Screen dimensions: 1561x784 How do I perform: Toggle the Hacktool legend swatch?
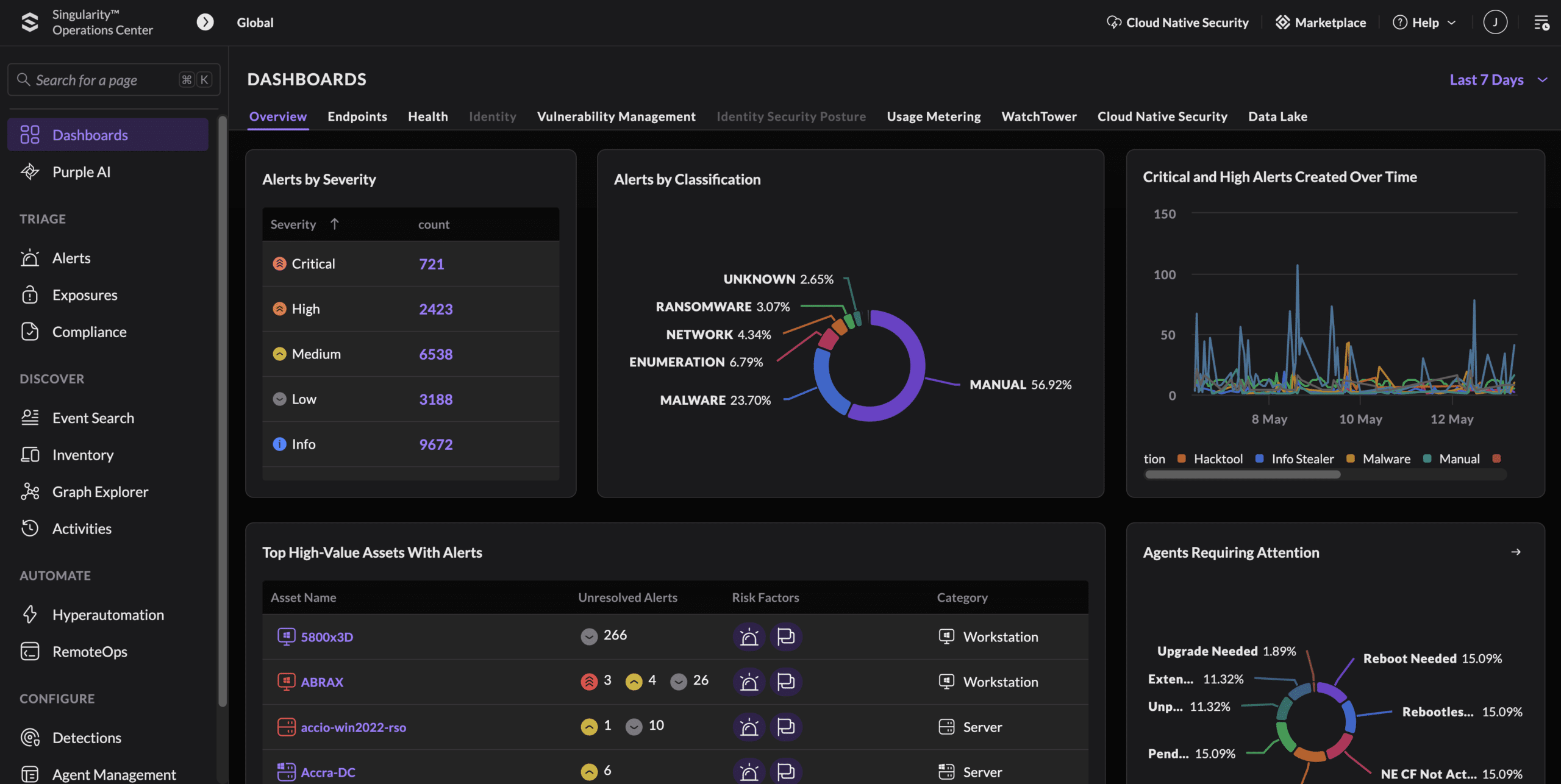click(x=1181, y=458)
